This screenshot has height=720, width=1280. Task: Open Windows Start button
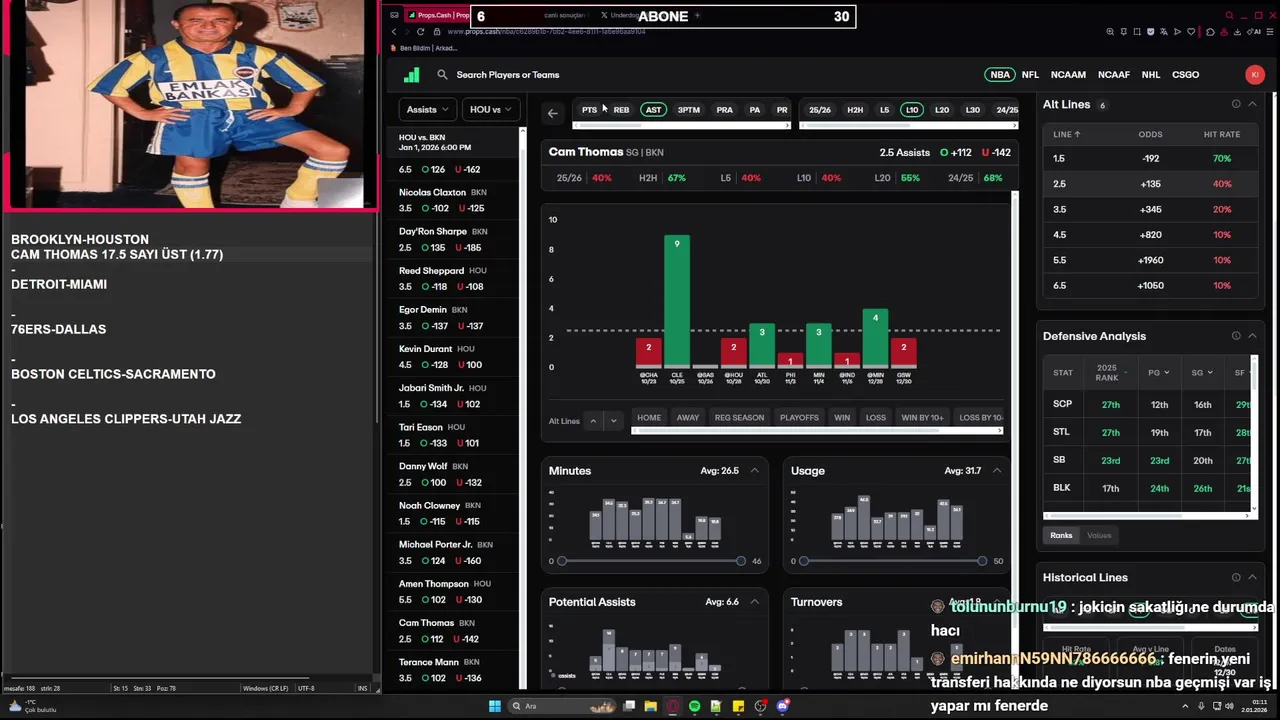coord(494,706)
